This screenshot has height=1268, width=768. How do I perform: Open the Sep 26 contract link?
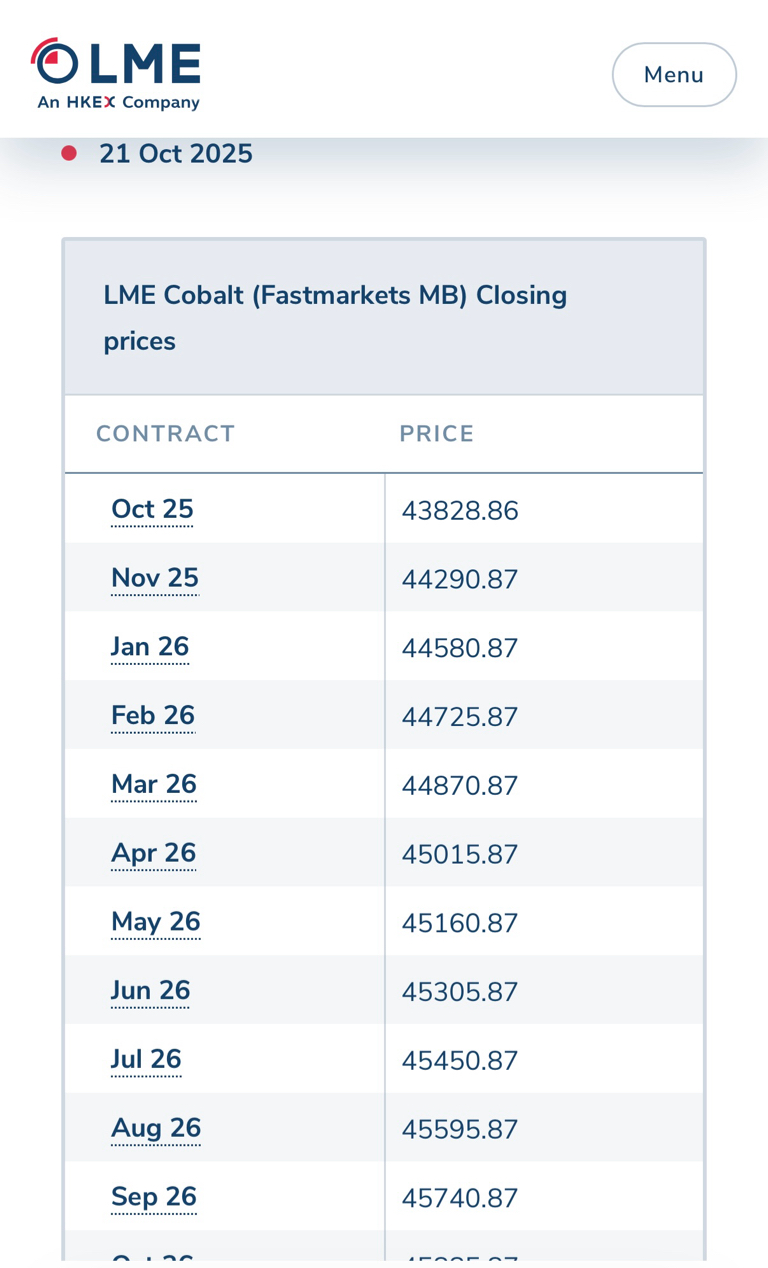(154, 1197)
